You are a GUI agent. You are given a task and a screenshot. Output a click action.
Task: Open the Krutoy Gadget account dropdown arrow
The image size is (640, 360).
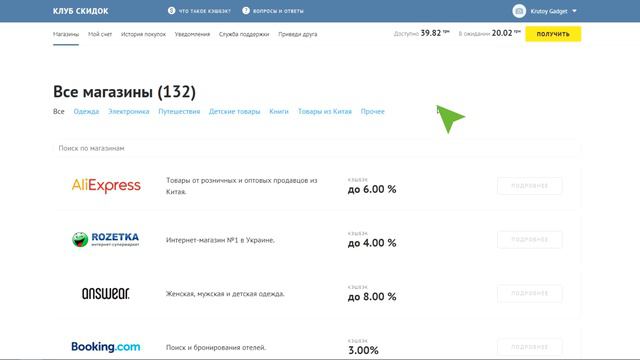(x=574, y=11)
